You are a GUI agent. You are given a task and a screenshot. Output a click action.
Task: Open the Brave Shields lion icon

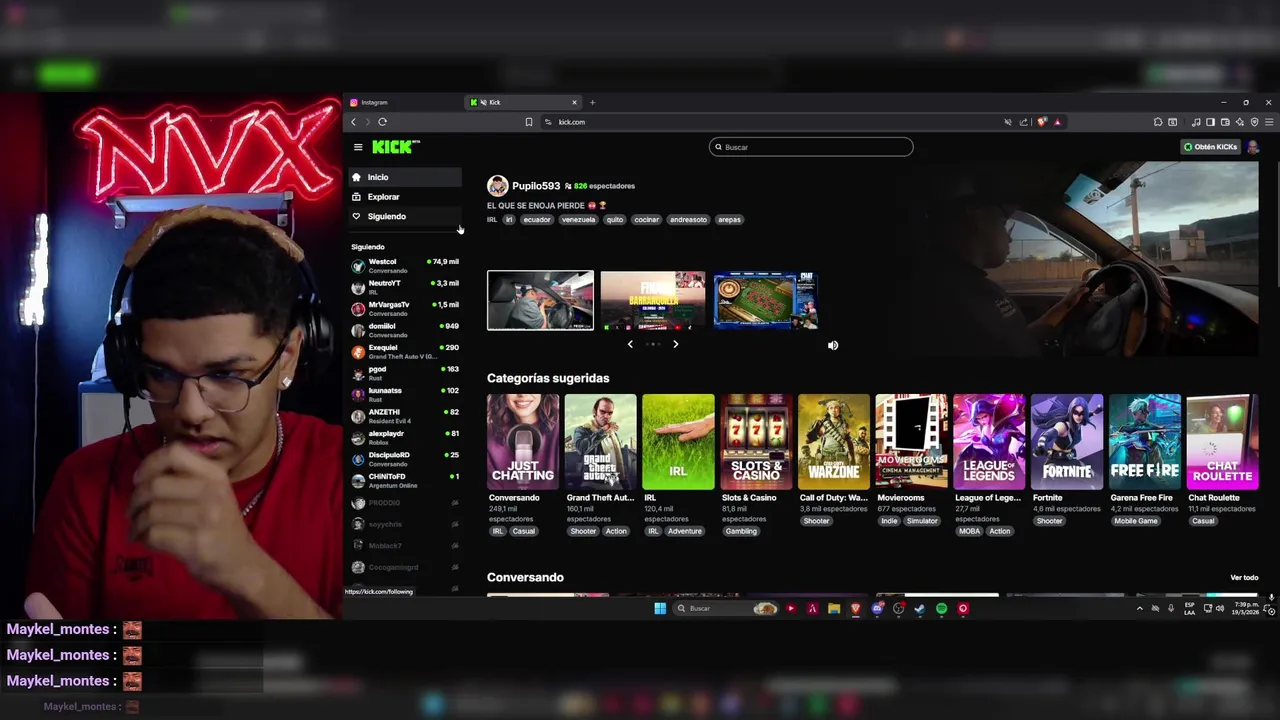[x=1042, y=122]
